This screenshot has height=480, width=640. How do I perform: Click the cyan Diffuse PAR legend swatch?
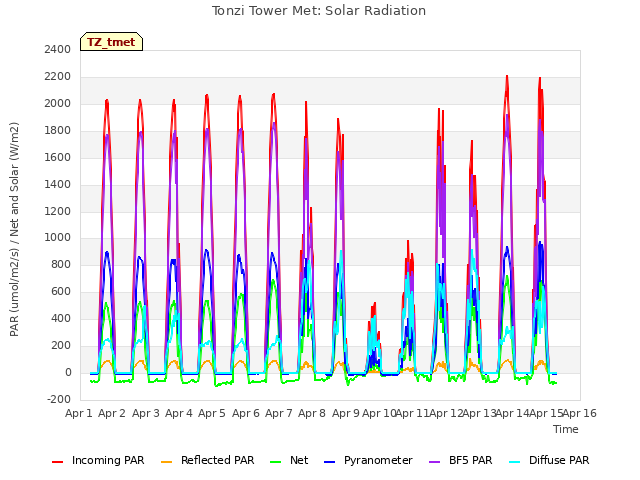click(515, 462)
